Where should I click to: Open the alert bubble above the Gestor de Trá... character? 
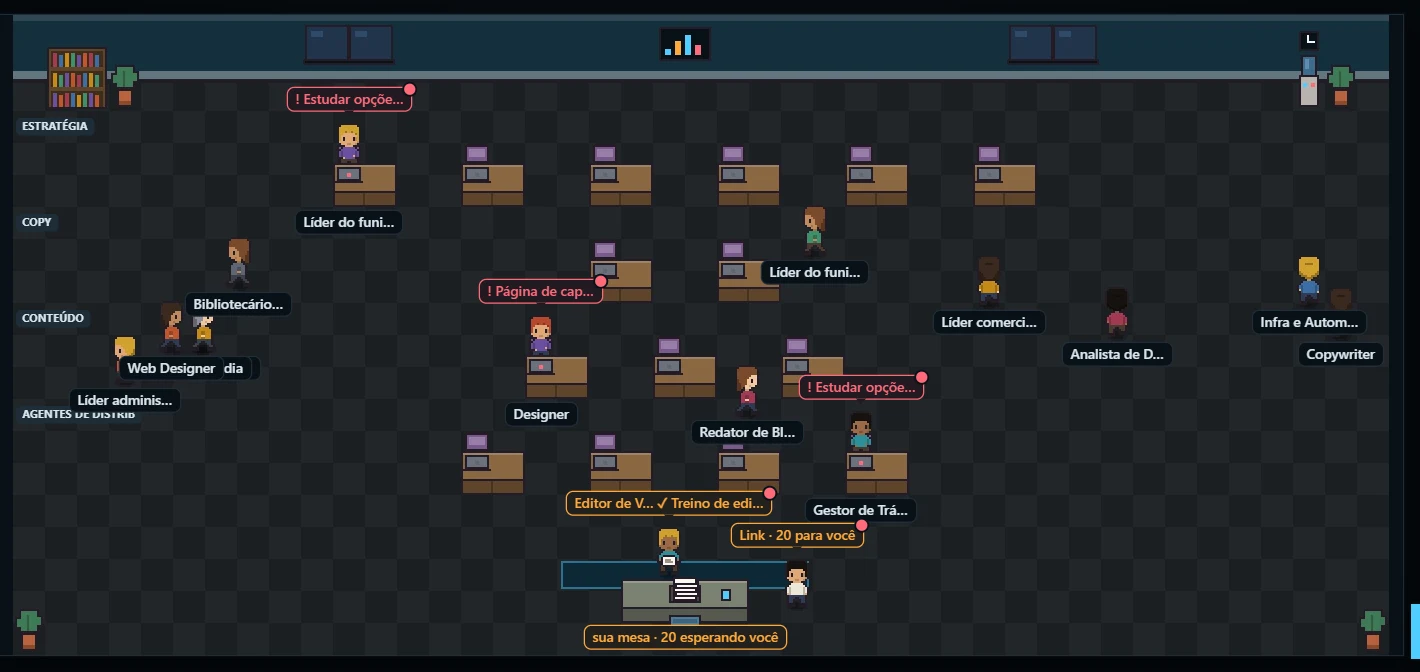pyautogui.click(x=861, y=388)
